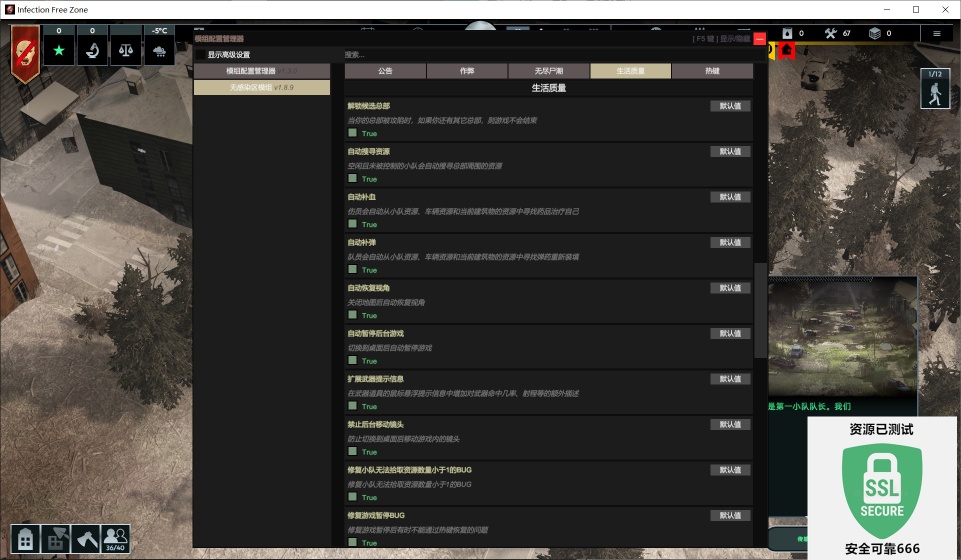Reset 自动补弹 with 默认值 button
This screenshot has width=961, height=560.
coord(730,243)
